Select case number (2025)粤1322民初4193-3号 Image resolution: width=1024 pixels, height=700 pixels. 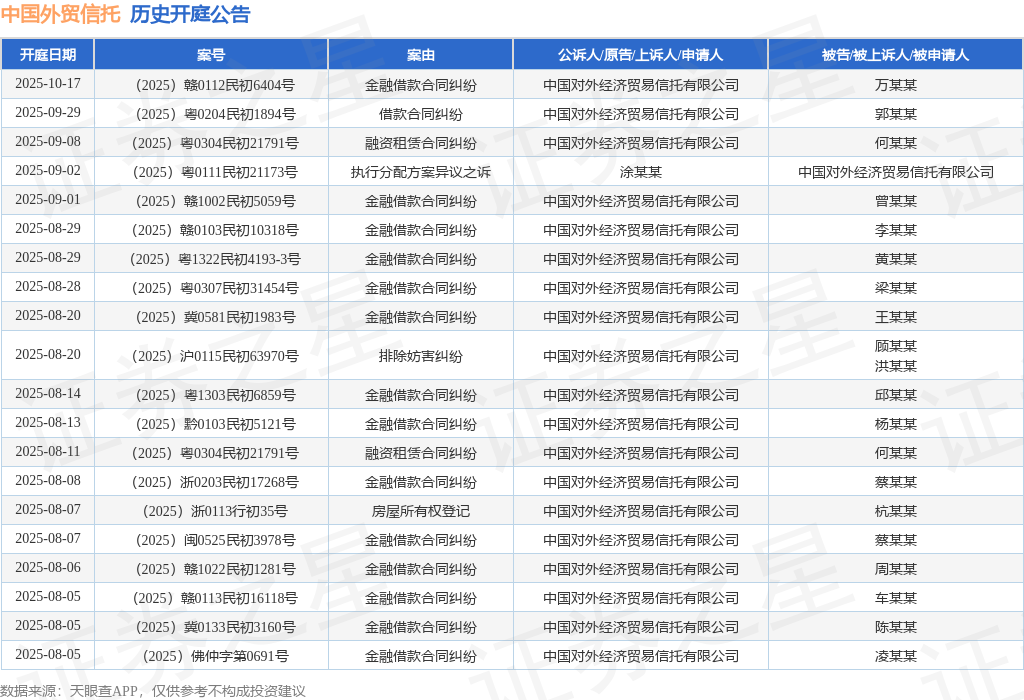[215, 259]
